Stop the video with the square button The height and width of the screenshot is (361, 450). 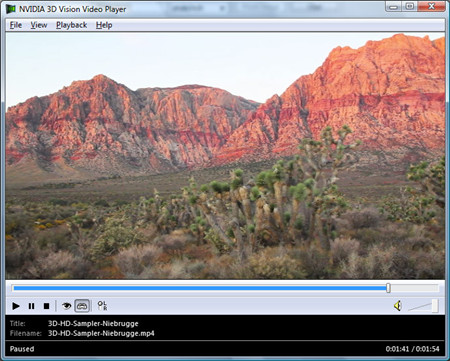click(46, 306)
